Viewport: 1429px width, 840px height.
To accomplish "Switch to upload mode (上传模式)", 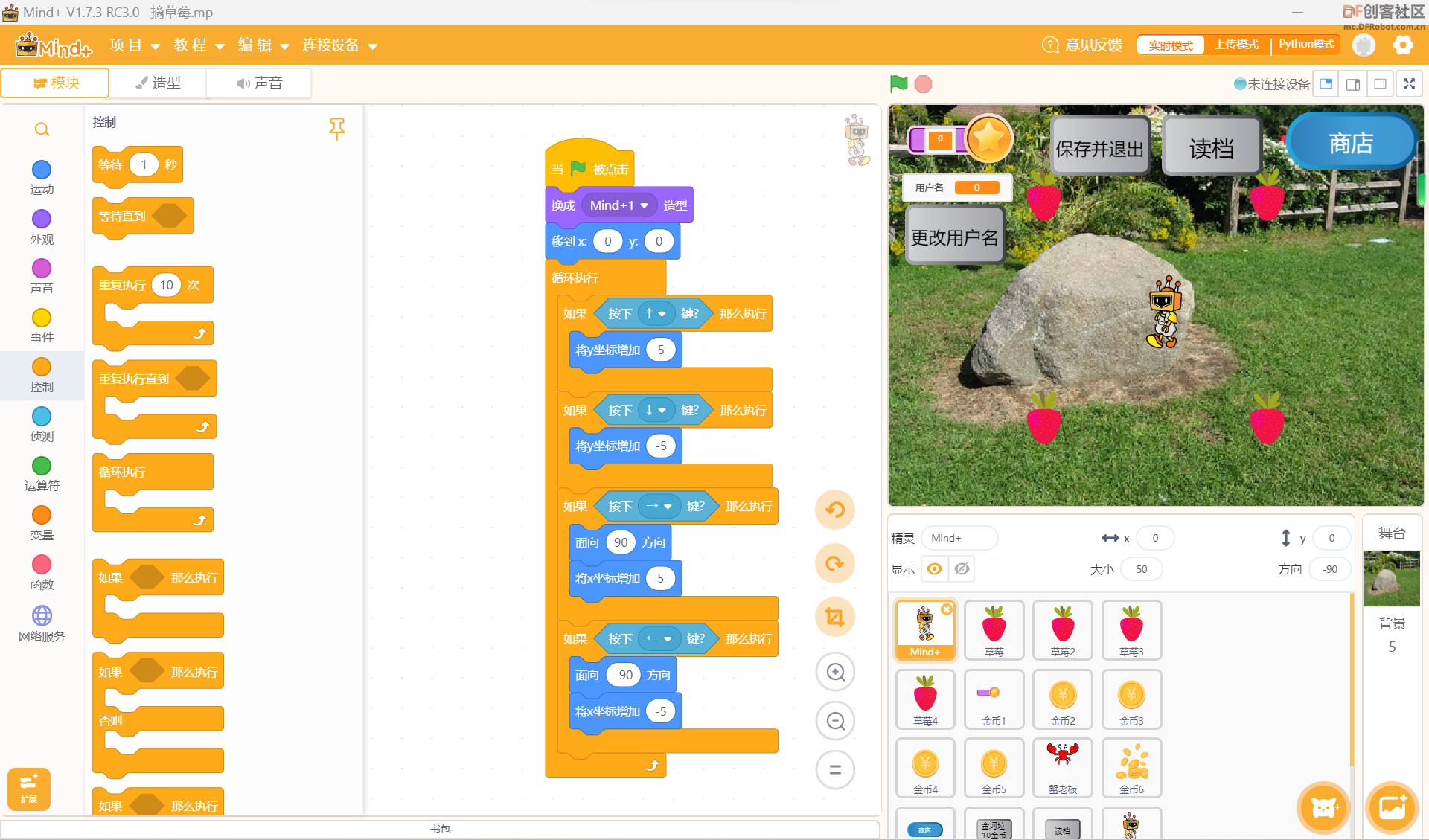I will pos(1236,45).
